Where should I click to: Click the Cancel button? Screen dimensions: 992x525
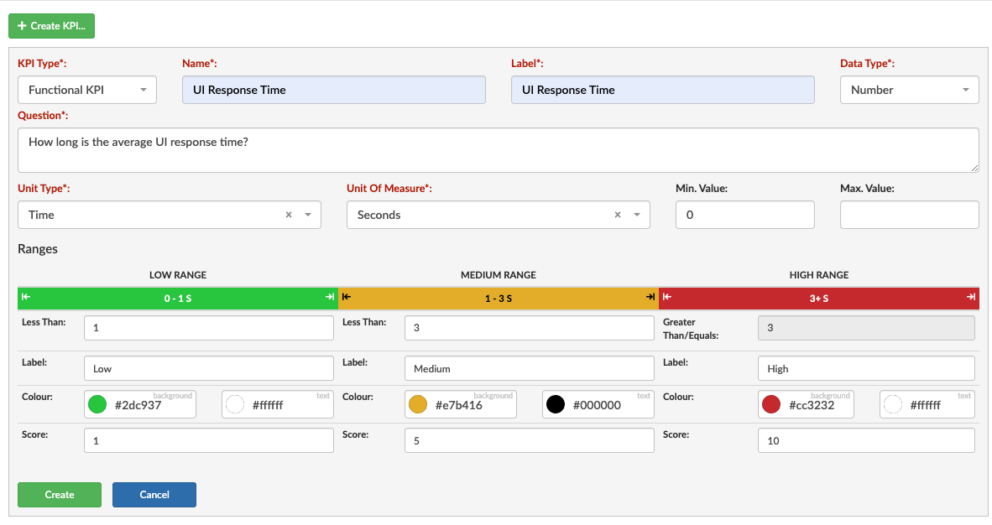[x=154, y=495]
